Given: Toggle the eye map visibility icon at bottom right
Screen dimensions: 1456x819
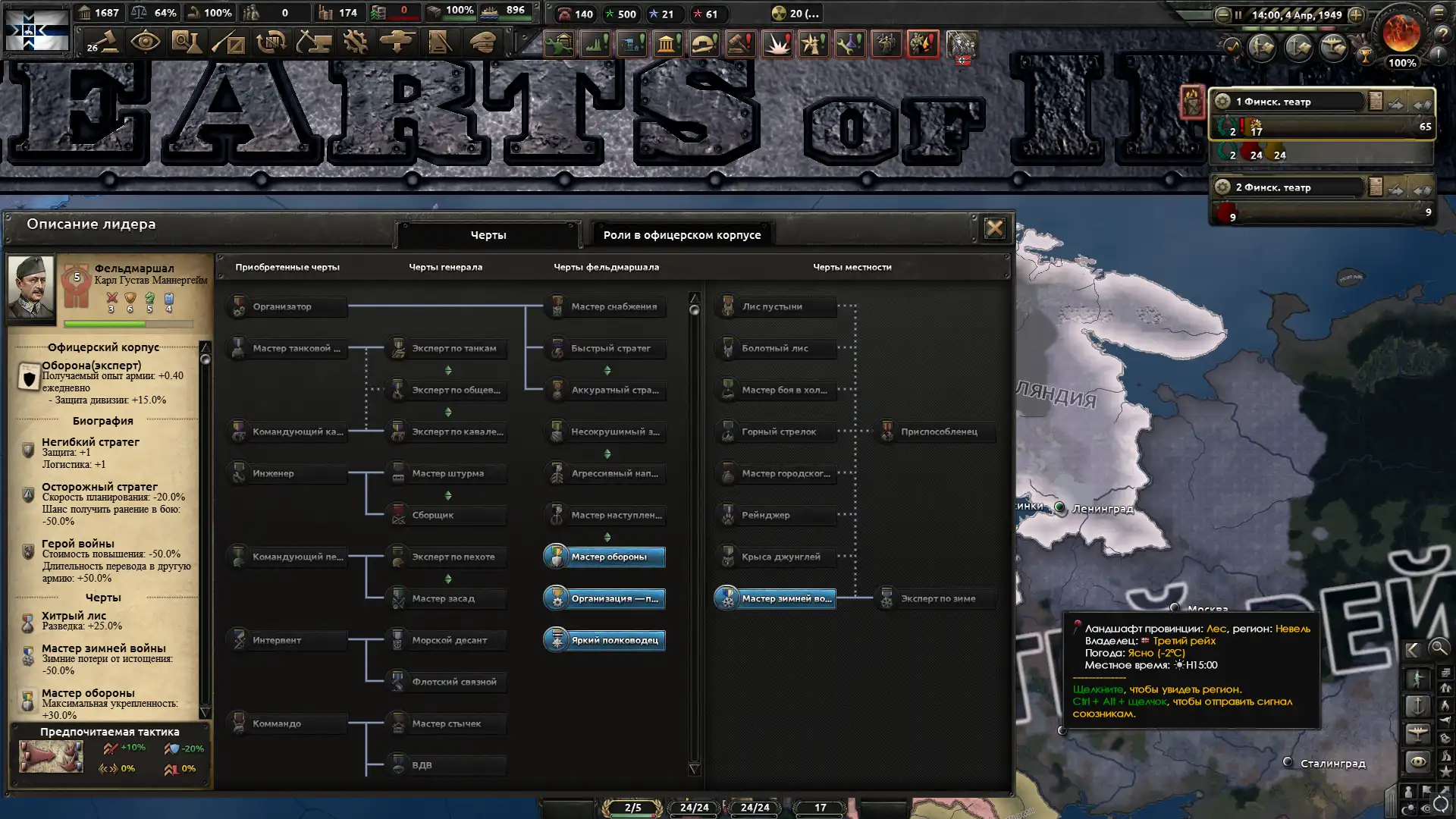Looking at the screenshot, I should point(1417,761).
